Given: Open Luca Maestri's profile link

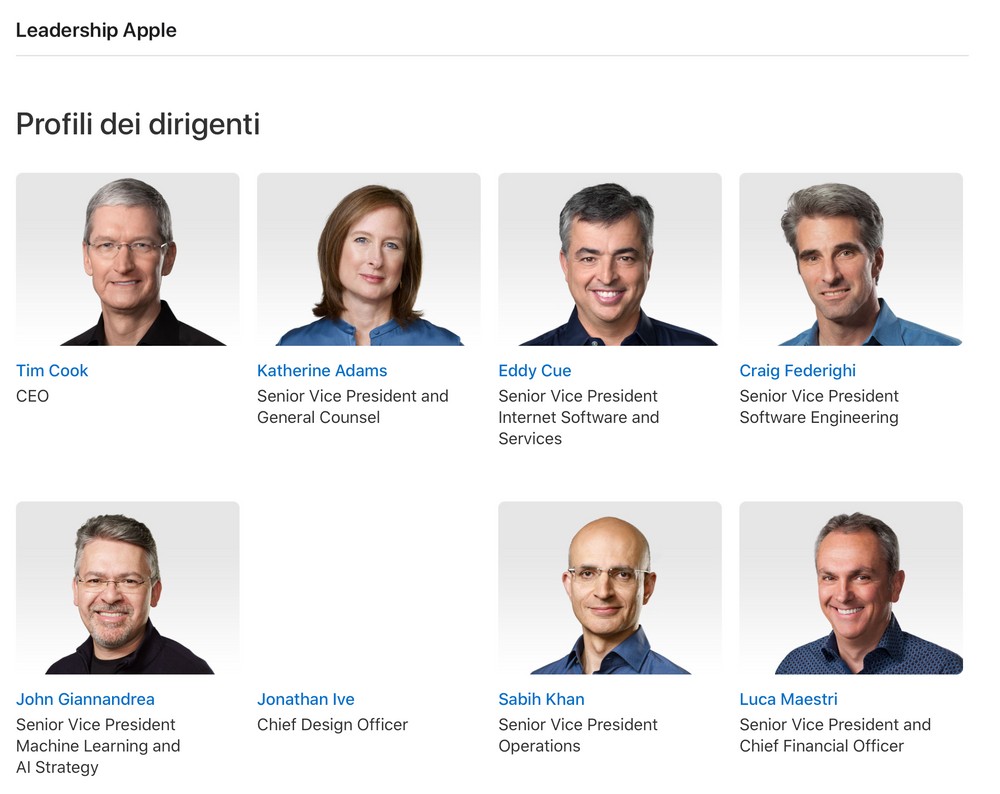Looking at the screenshot, I should coord(788,699).
